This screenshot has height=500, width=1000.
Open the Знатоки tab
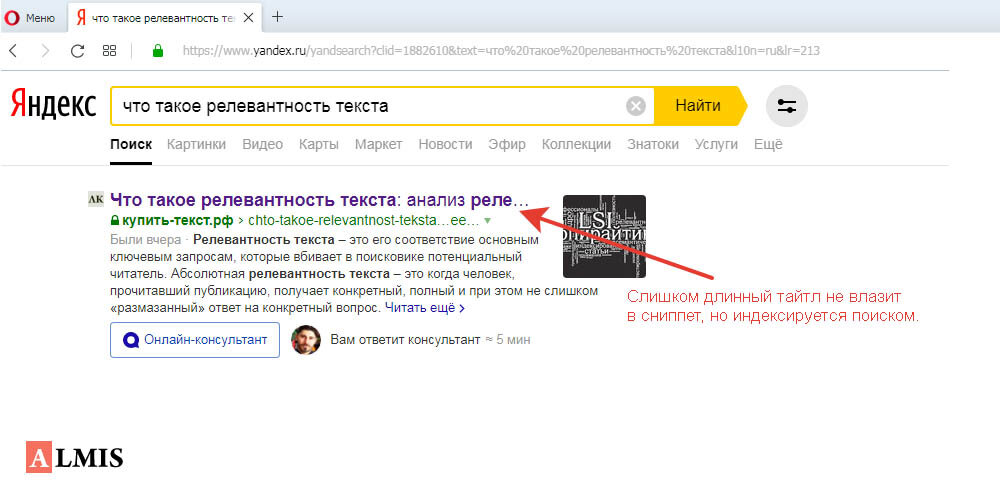[x=653, y=145]
